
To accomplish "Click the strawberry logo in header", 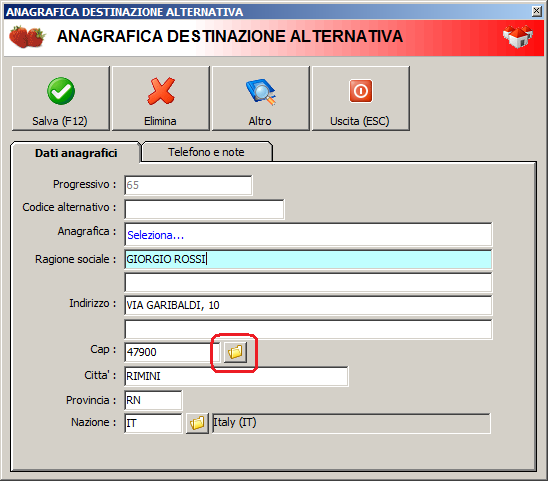I will pyautogui.click(x=27, y=37).
